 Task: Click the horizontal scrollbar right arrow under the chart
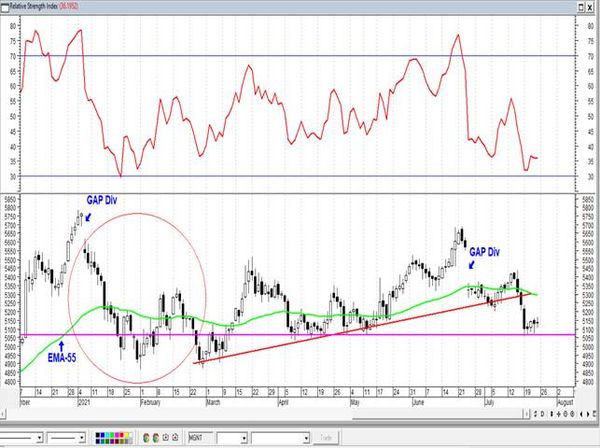(527, 414)
